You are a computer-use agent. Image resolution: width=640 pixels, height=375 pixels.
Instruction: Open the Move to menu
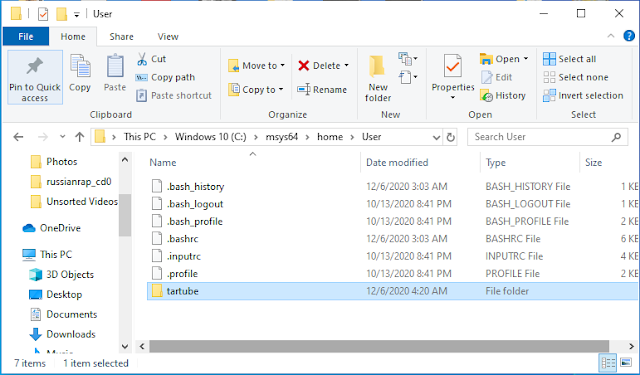pos(256,66)
